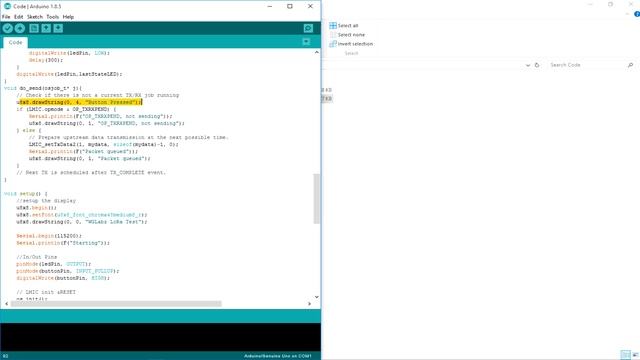Open the Serial Monitor magnifier icon
Image resolution: width=640 pixels, height=360 pixels.
click(x=308, y=28)
